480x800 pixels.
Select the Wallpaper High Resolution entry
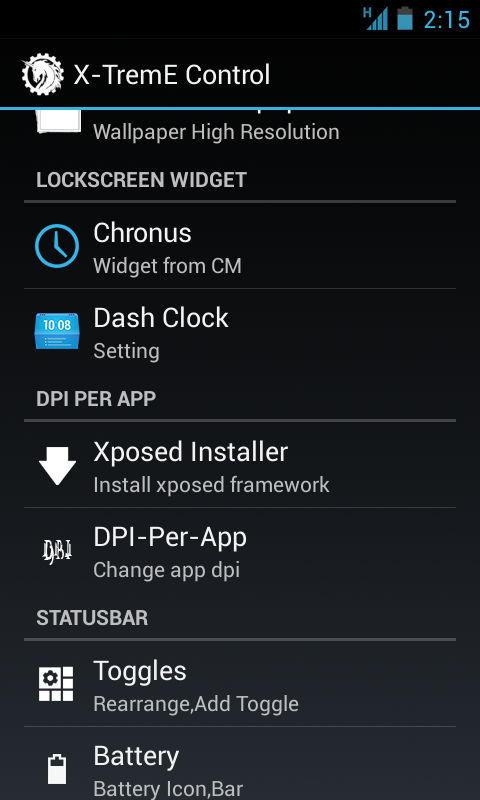[240, 127]
